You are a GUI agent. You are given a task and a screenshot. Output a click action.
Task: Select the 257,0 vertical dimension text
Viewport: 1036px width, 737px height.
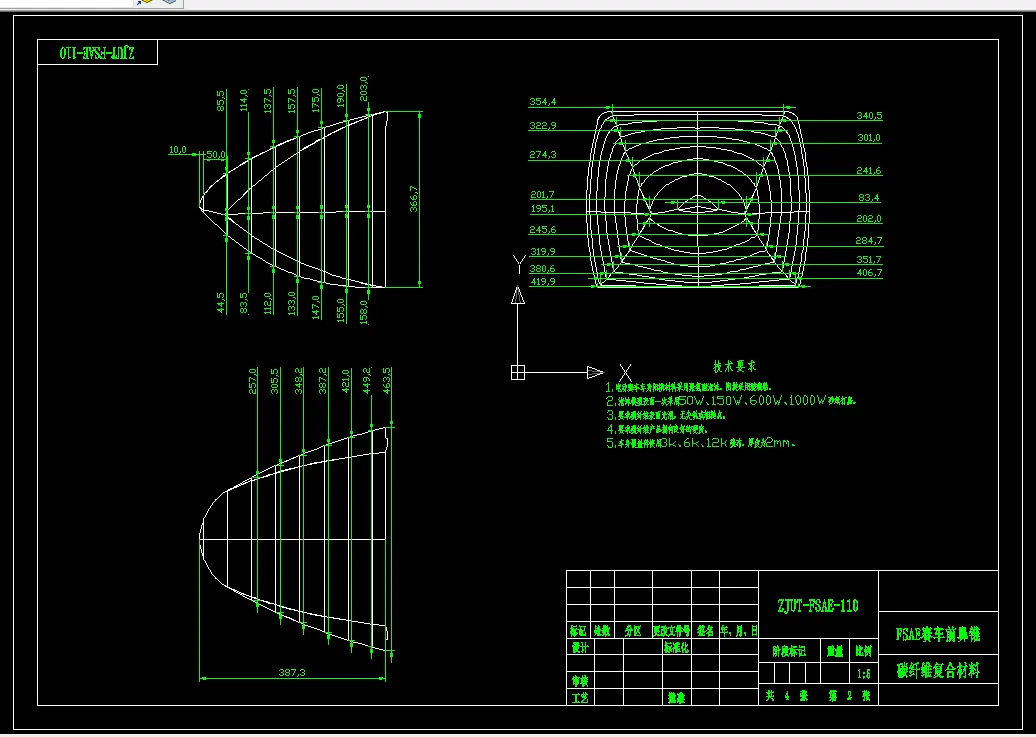[252, 381]
